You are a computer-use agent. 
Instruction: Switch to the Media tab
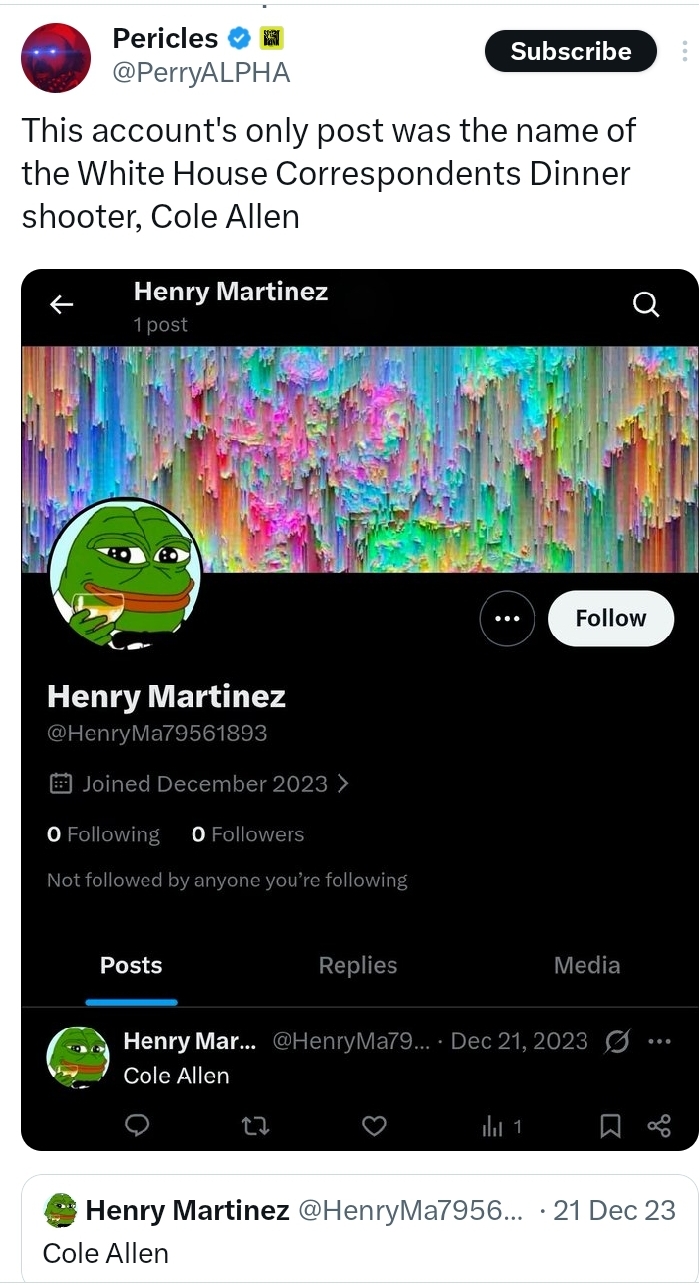587,965
